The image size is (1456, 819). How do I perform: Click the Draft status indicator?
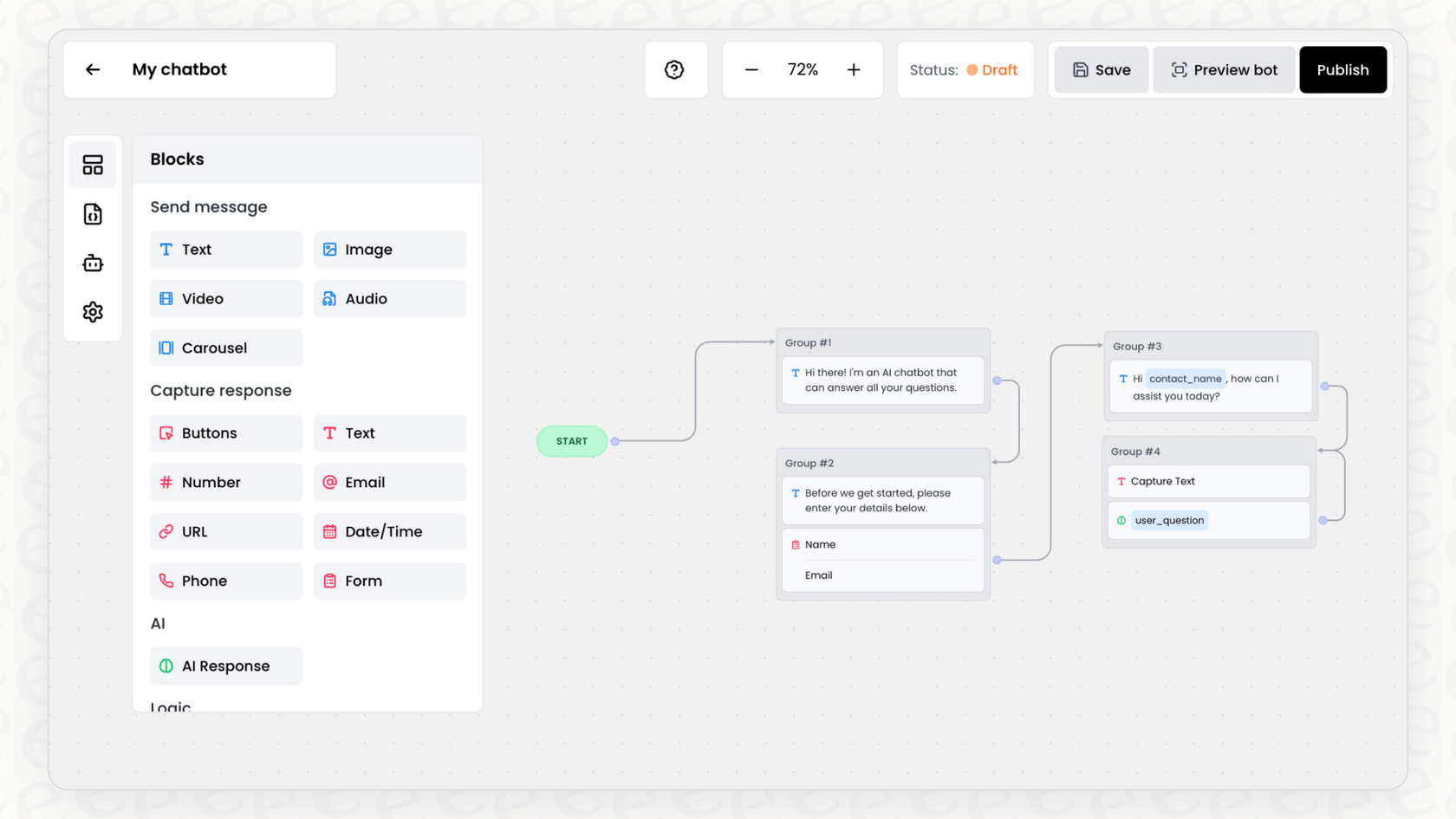pyautogui.click(x=992, y=69)
